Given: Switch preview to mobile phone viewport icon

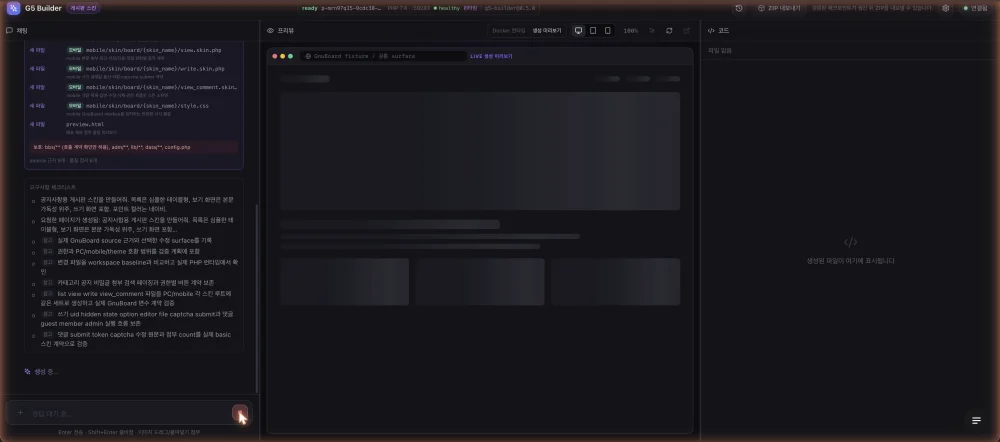Looking at the screenshot, I should pos(607,31).
